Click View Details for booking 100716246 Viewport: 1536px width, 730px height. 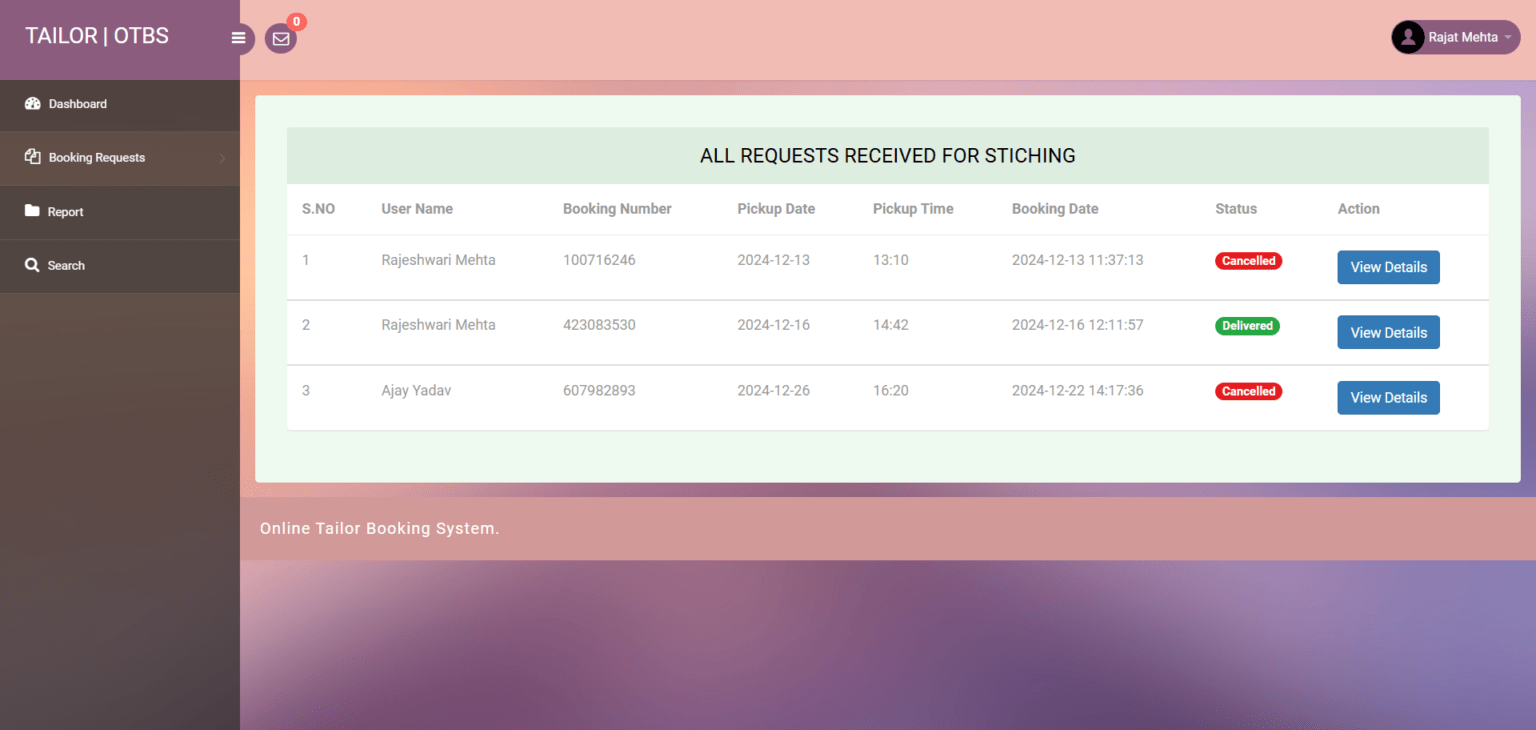coord(1388,267)
